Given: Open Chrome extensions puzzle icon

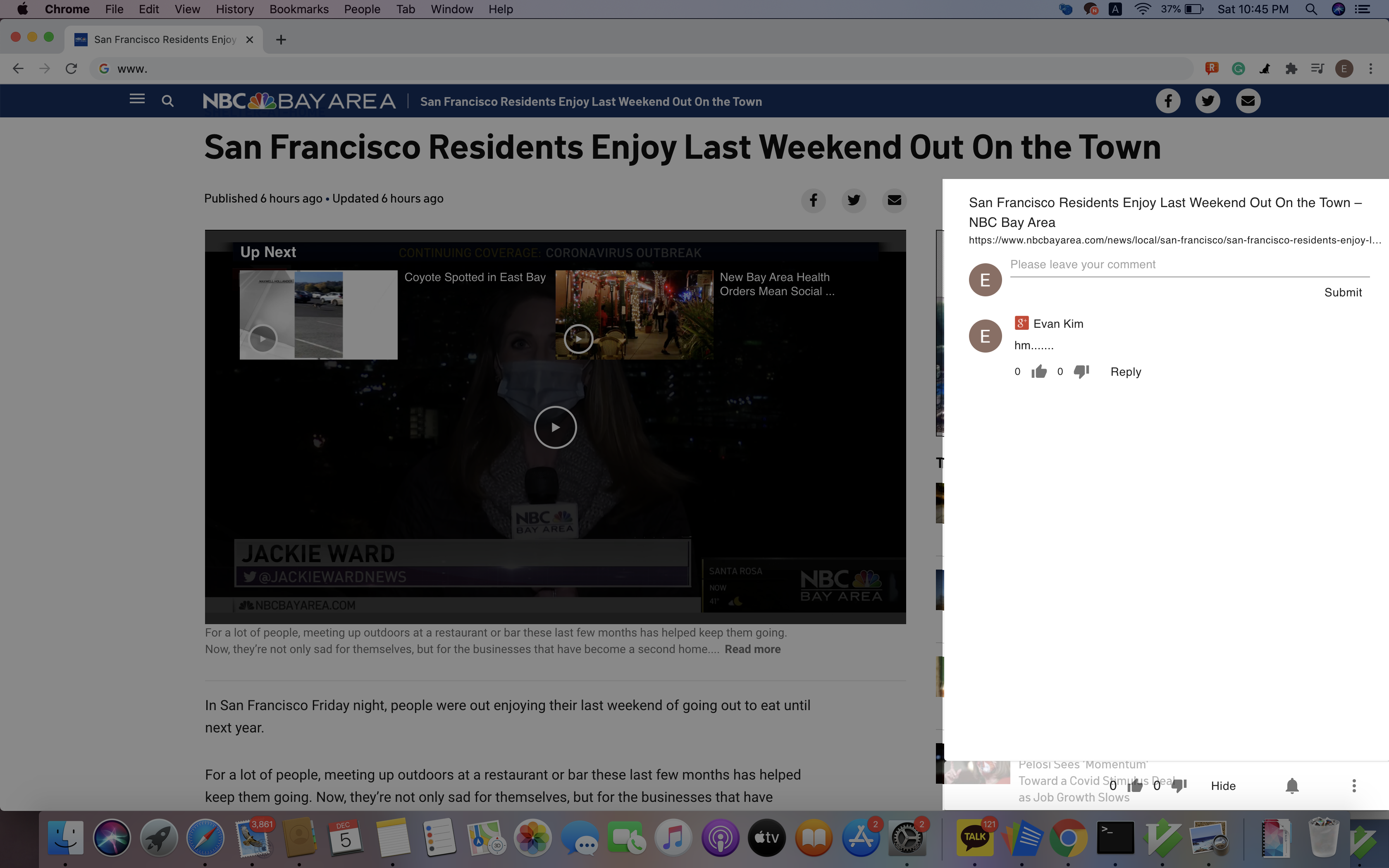Looking at the screenshot, I should pos(1291,69).
